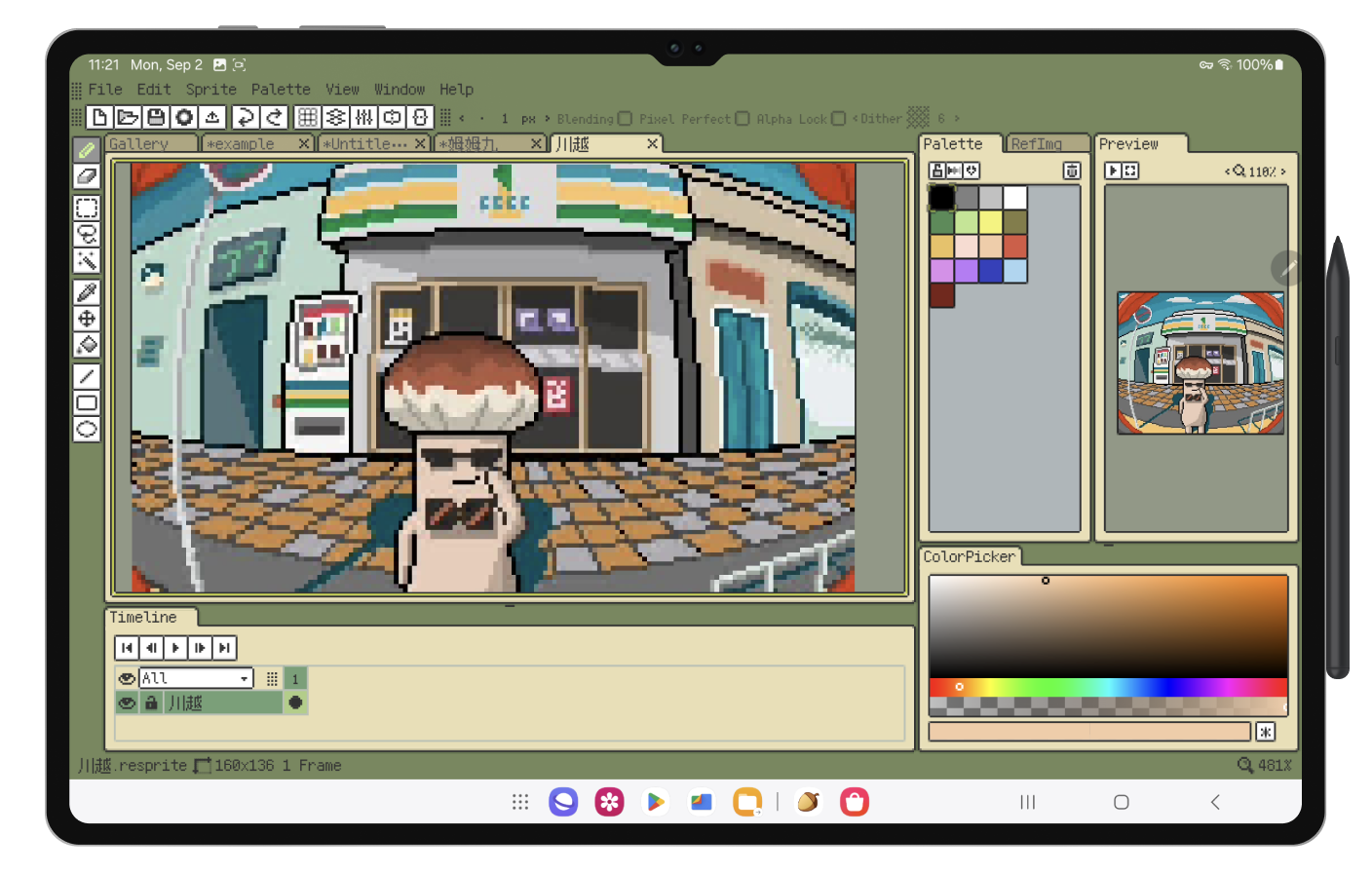Select the Rectangle shape tool
This screenshot has width=1372, height=874.
click(x=87, y=402)
